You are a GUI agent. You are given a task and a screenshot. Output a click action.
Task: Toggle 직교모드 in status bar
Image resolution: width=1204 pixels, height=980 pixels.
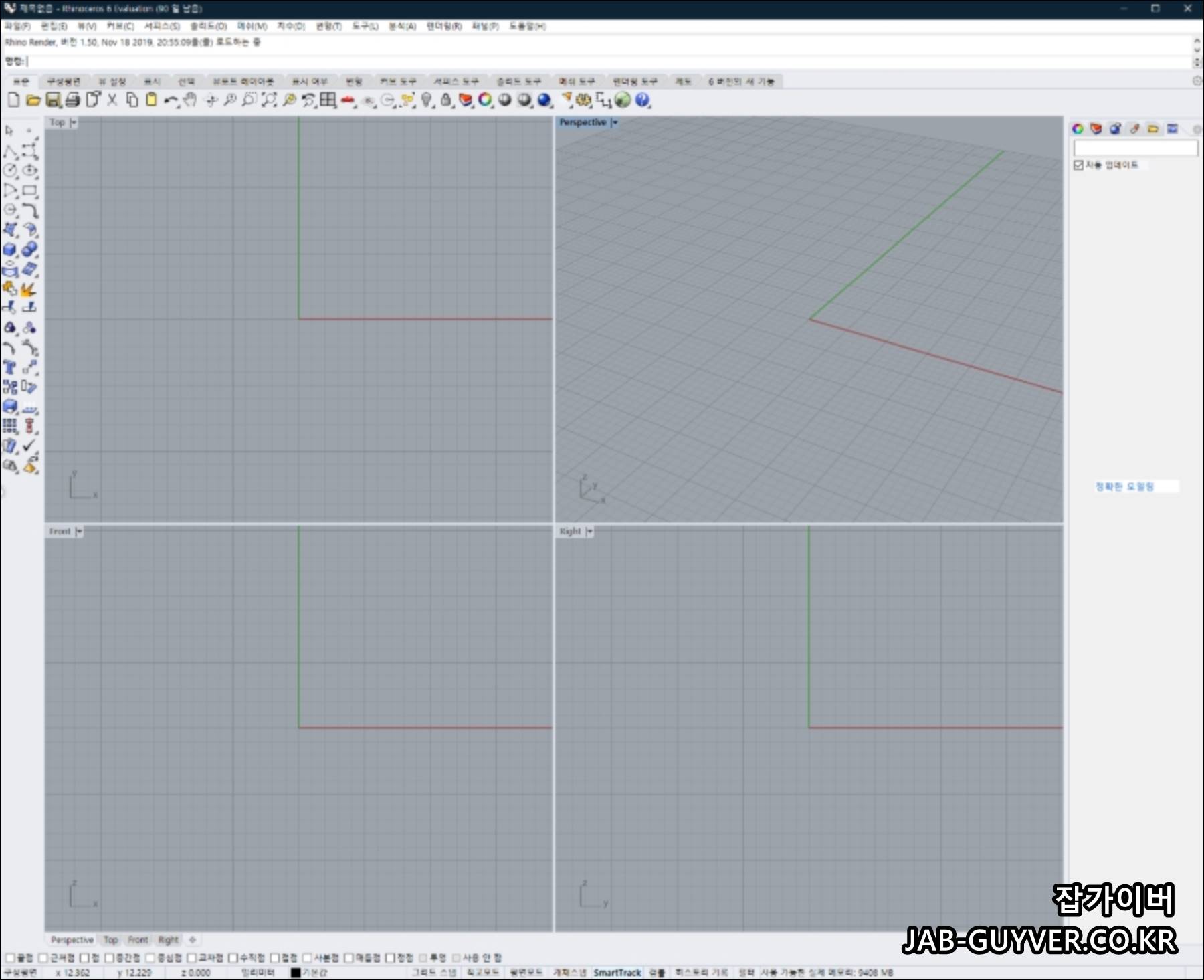tap(482, 973)
